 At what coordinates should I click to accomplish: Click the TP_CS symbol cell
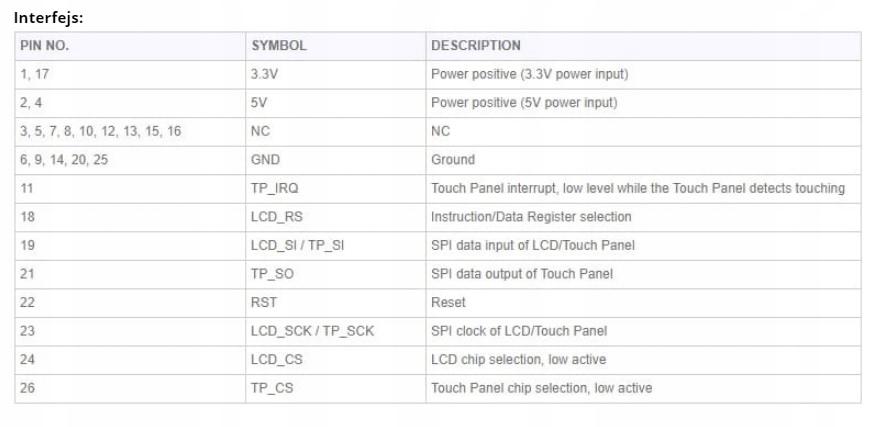[x=272, y=388]
